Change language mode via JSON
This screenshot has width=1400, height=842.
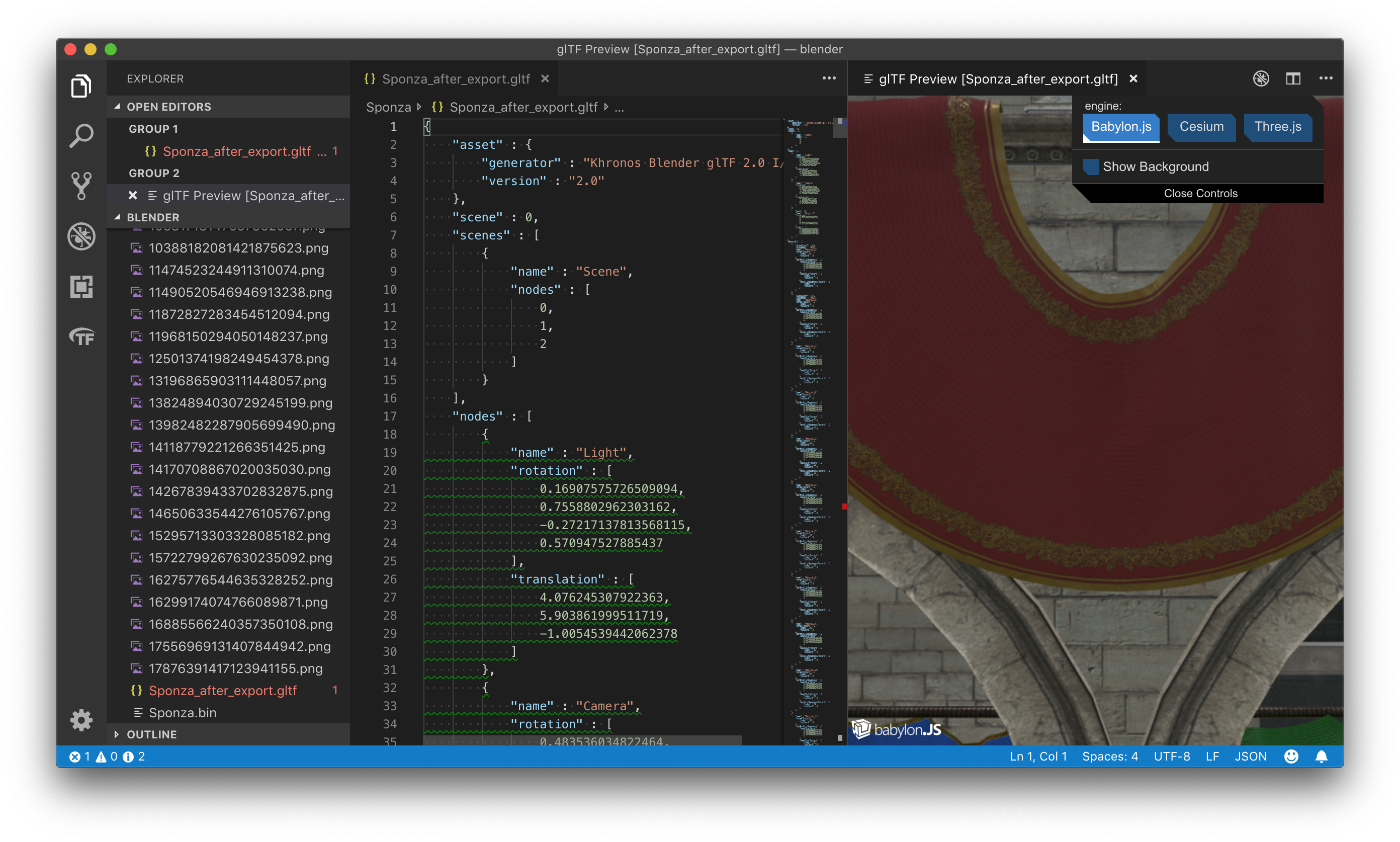click(x=1250, y=756)
